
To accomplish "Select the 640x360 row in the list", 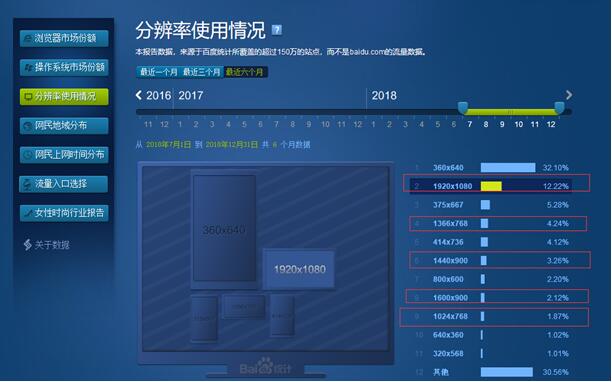I will [x=491, y=335].
